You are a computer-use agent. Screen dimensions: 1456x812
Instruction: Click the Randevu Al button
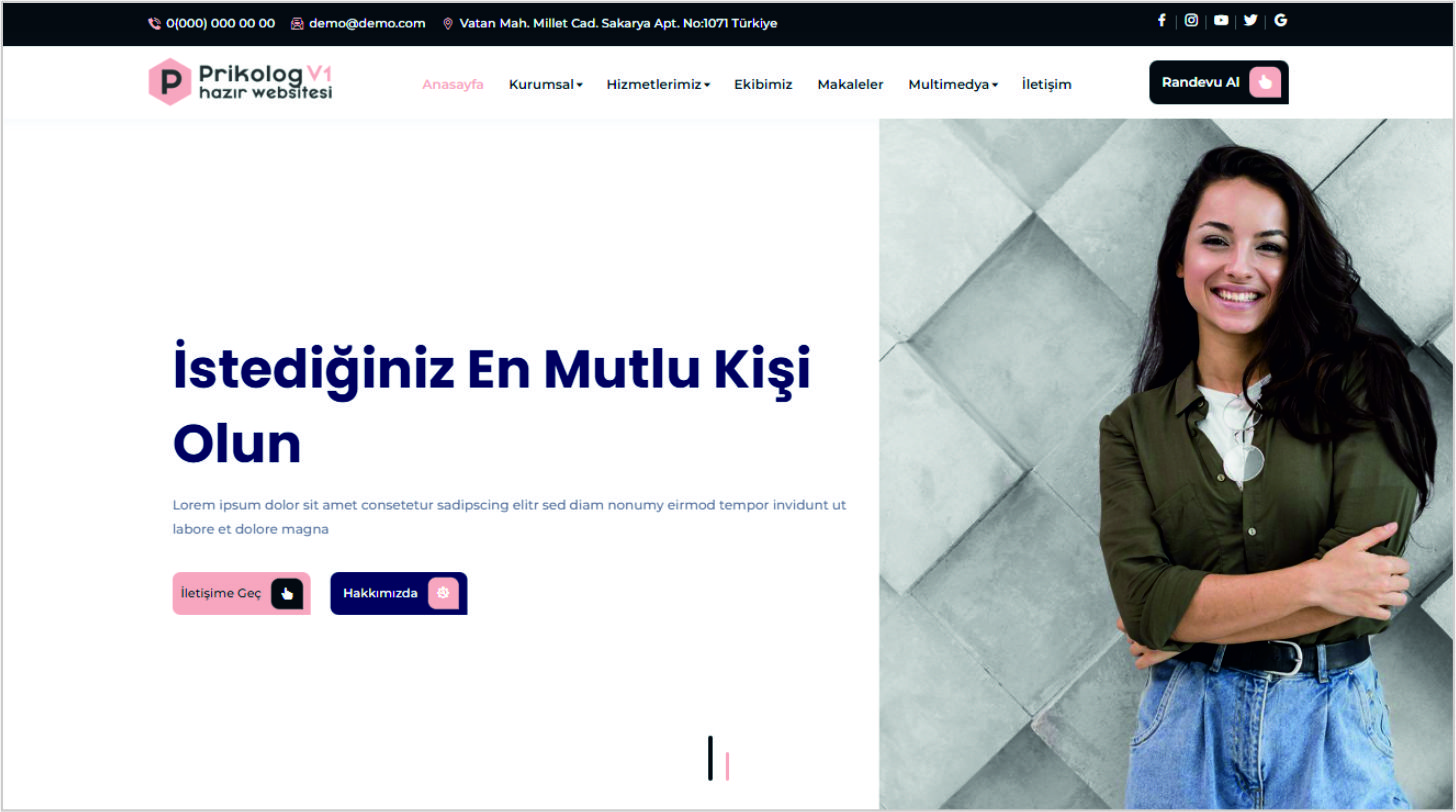pyautogui.click(x=1219, y=82)
